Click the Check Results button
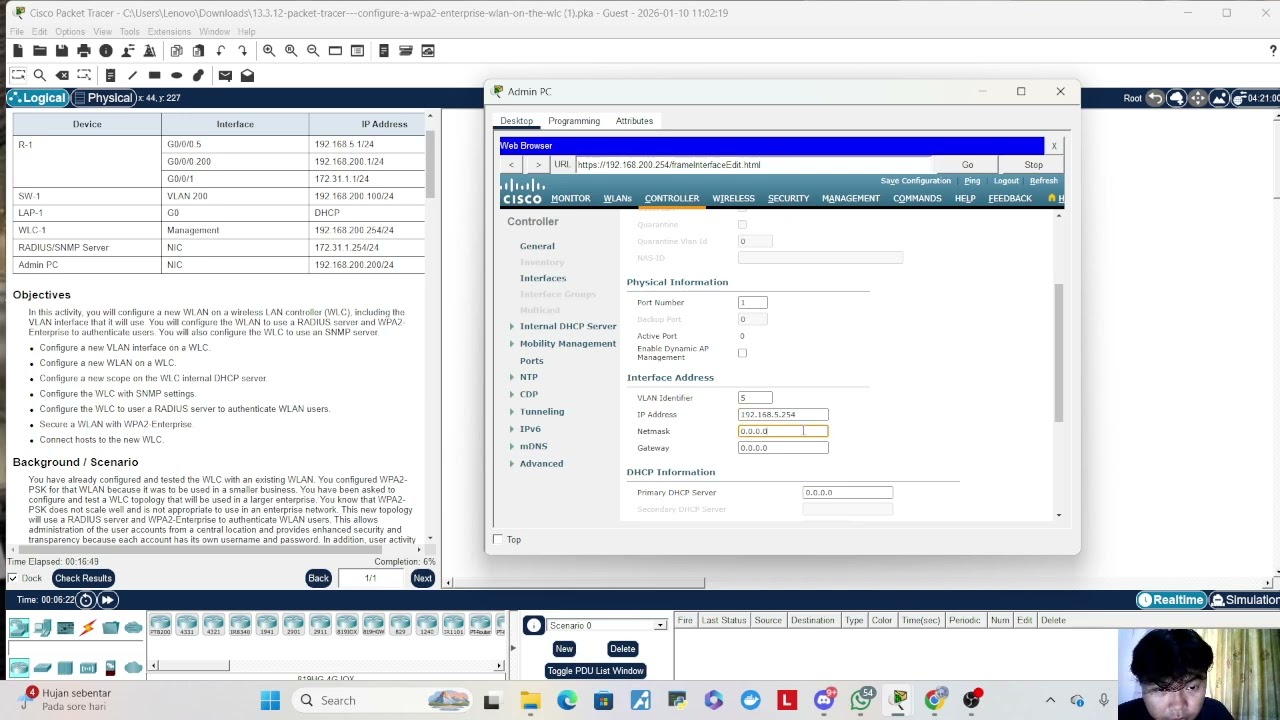 pyautogui.click(x=83, y=578)
